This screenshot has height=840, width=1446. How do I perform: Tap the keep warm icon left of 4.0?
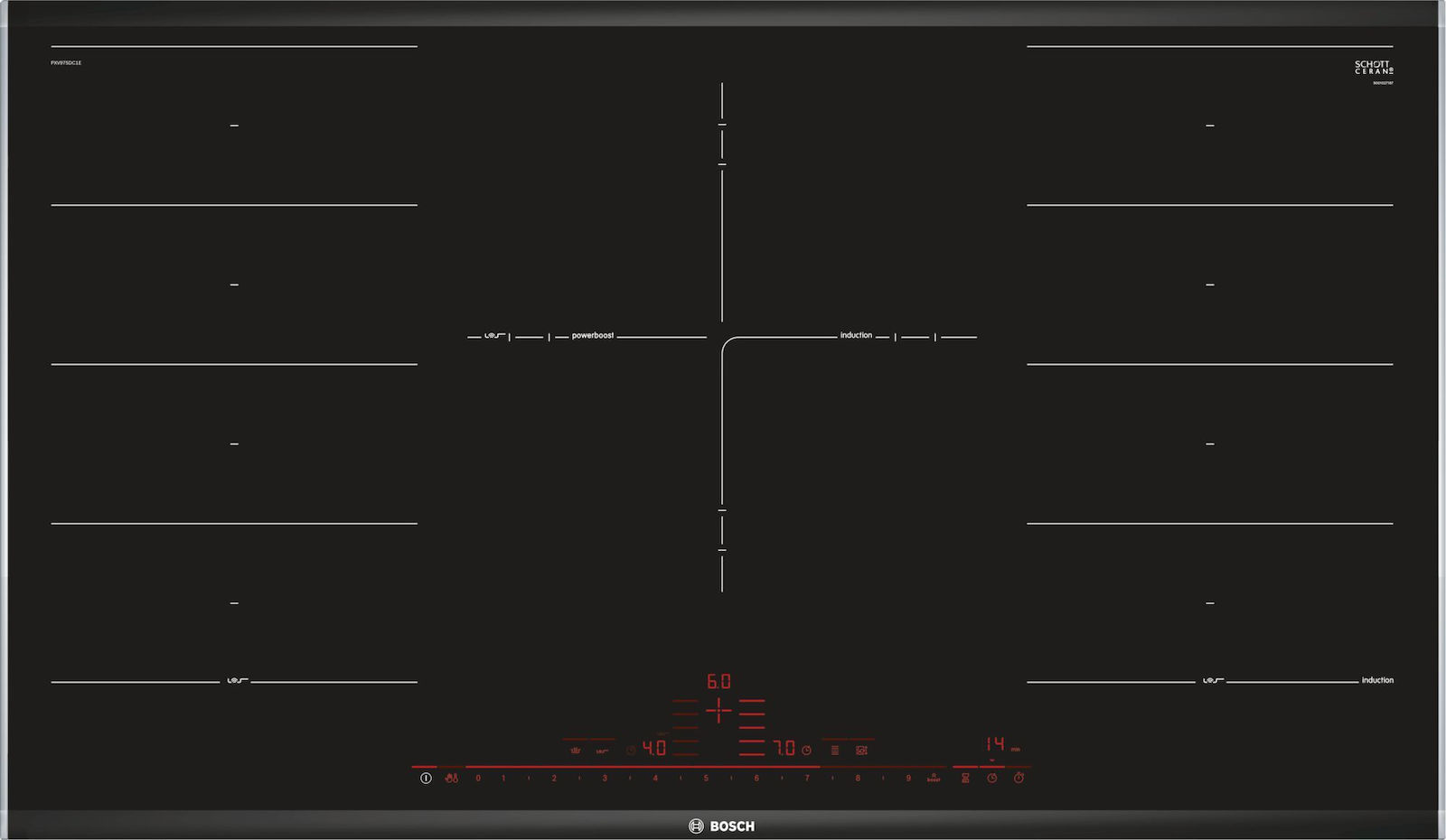(575, 750)
